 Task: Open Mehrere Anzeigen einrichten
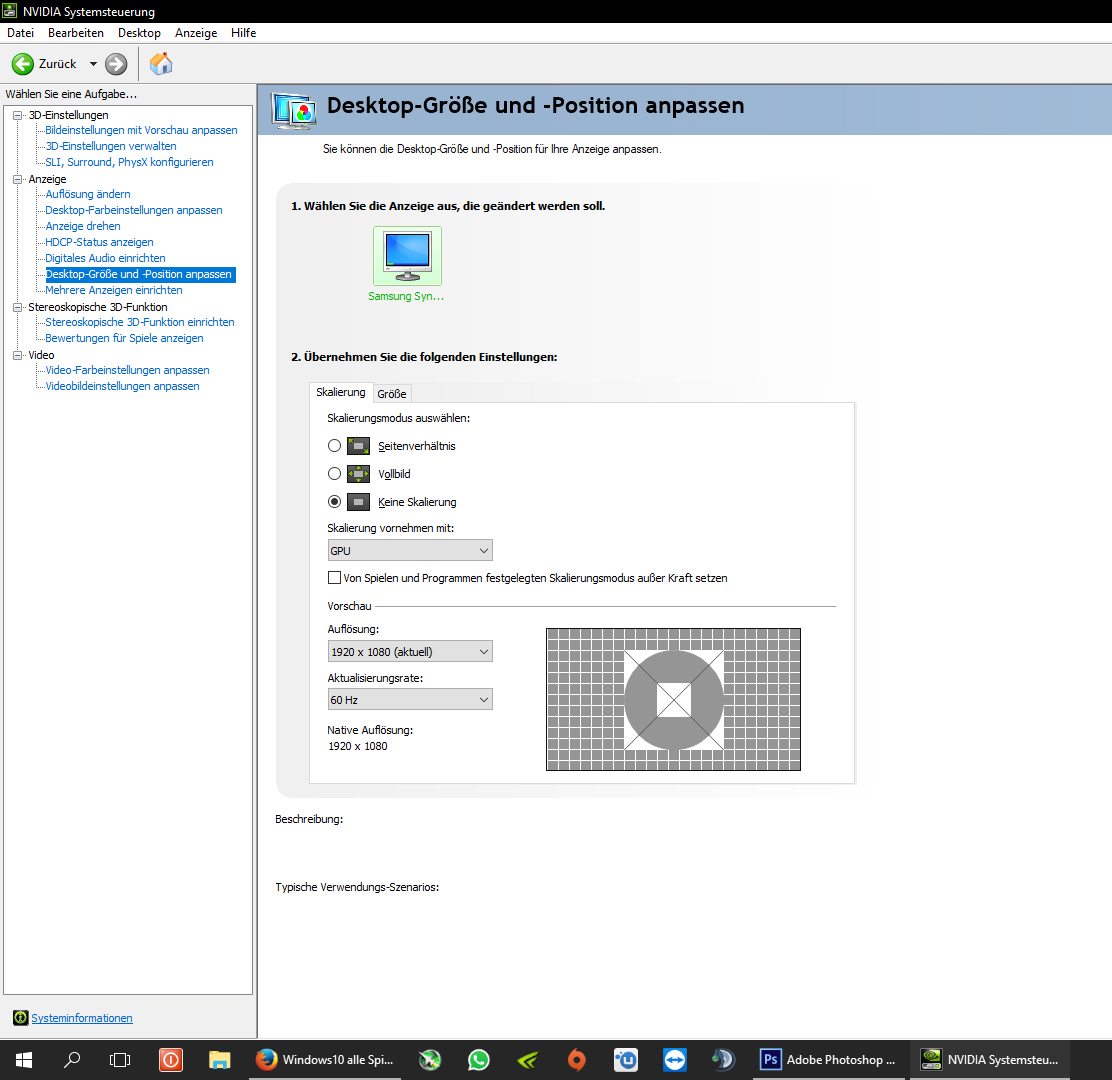(x=114, y=290)
